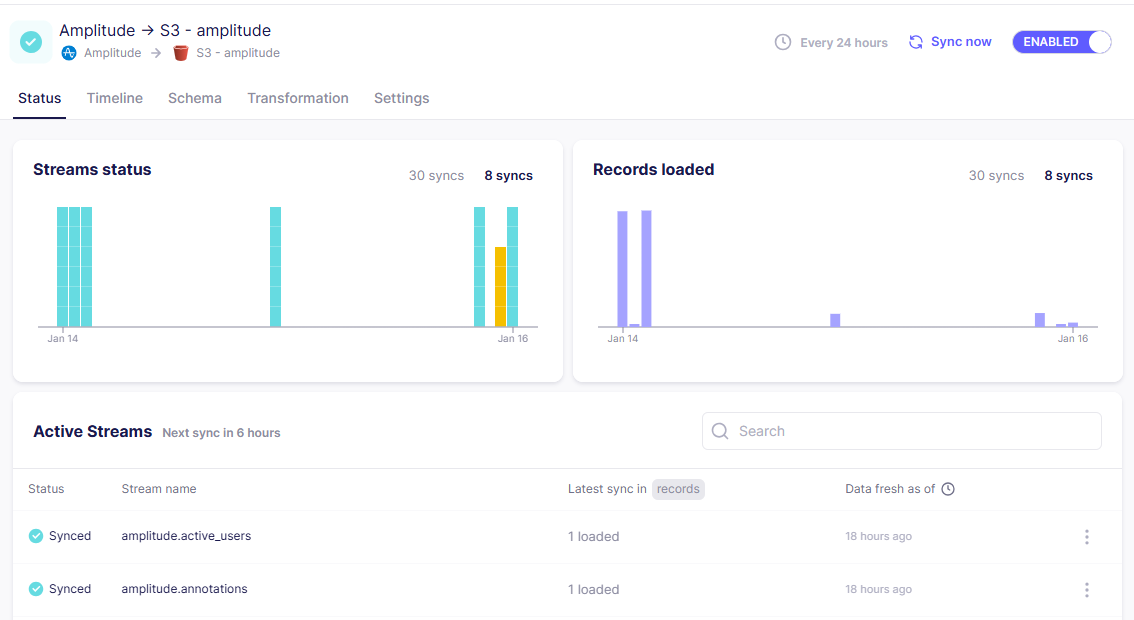Switch to the Timeline tab
This screenshot has width=1134, height=620.
point(115,98)
